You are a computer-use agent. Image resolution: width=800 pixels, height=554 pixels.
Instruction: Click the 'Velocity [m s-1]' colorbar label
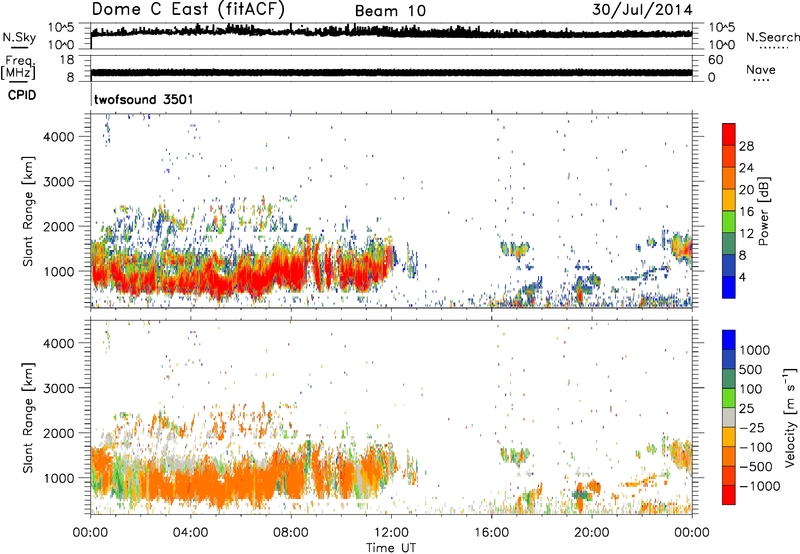pos(790,417)
